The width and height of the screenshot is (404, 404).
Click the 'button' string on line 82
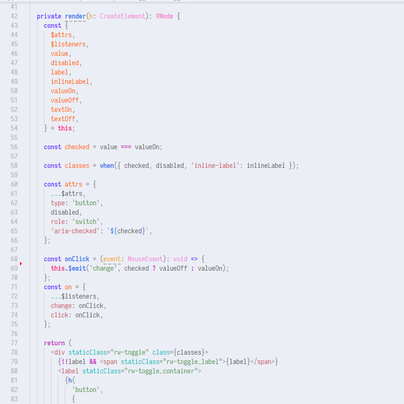pyautogui.click(x=86, y=390)
